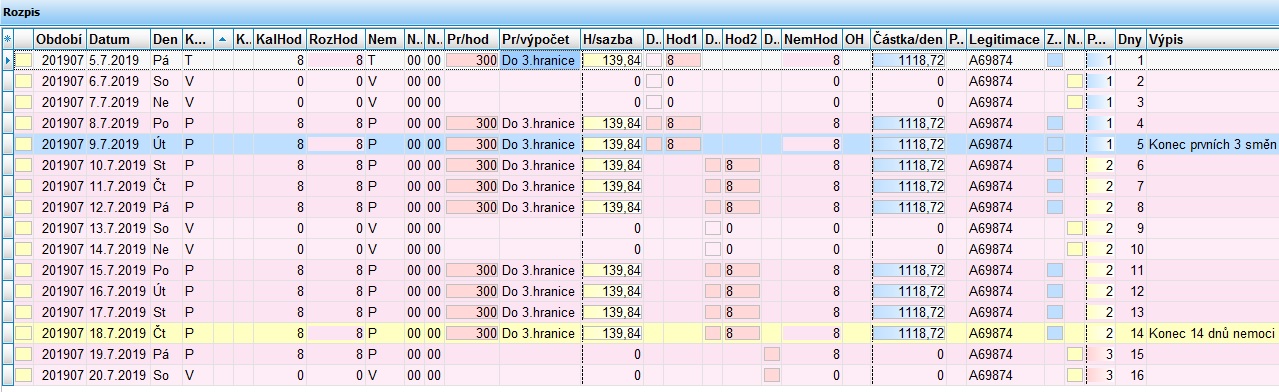The image size is (1279, 392).
Task: Click the asterisk grid selector icon
Action: pyautogui.click(x=7, y=39)
